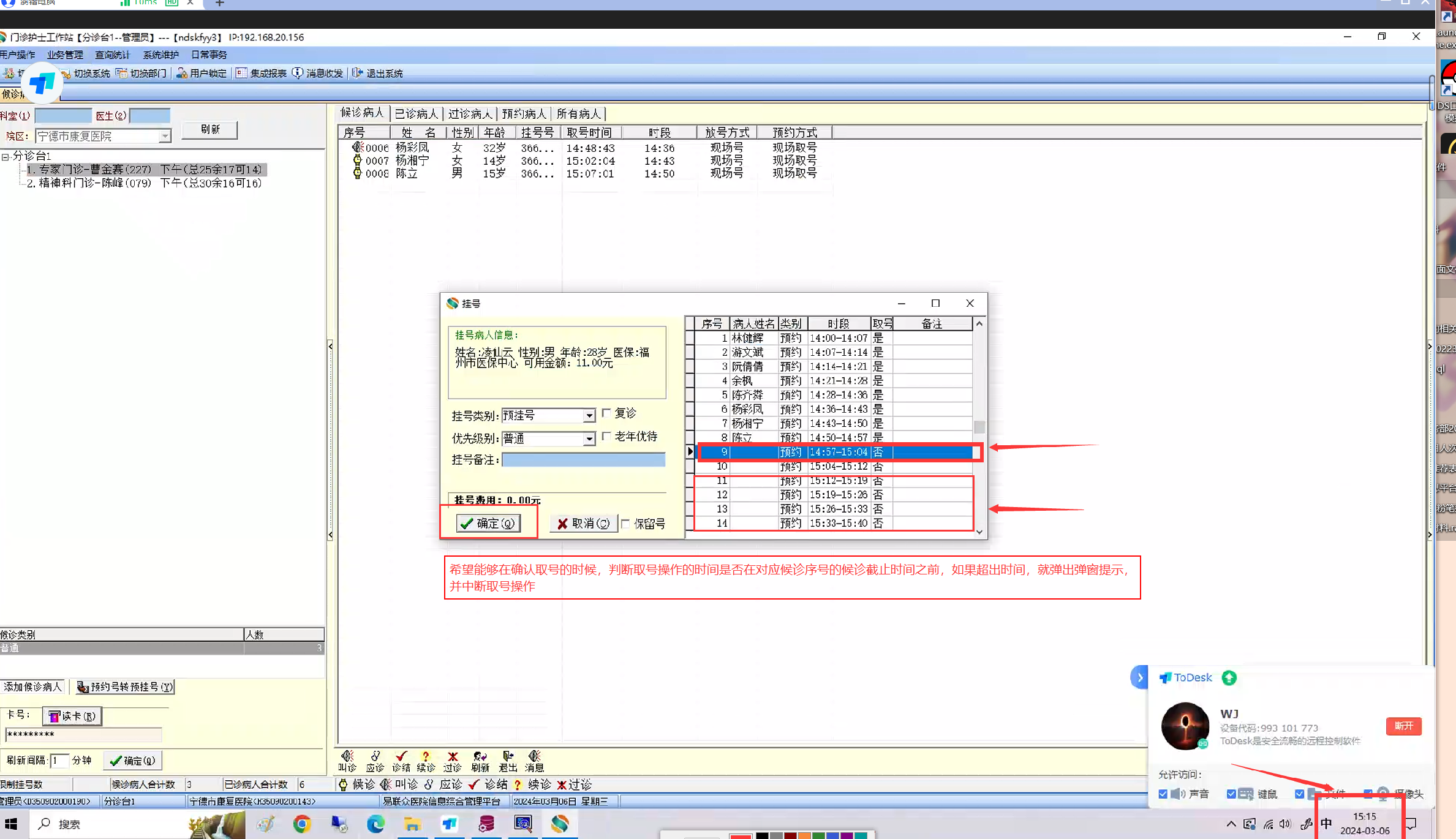The width and height of the screenshot is (1456, 839).
Task: Collapse the 分诊台1 tree node
Action: point(6,157)
